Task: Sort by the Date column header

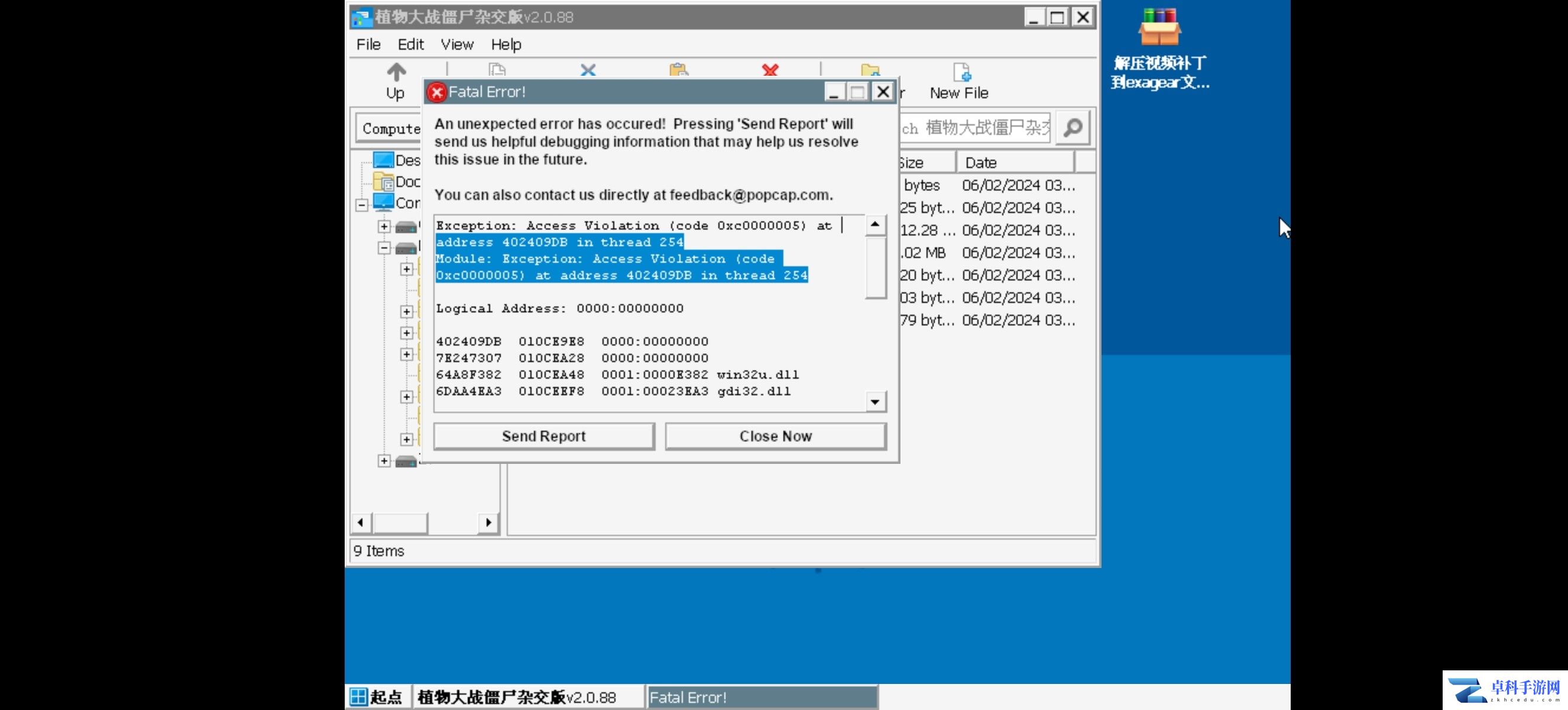Action: click(x=1015, y=163)
